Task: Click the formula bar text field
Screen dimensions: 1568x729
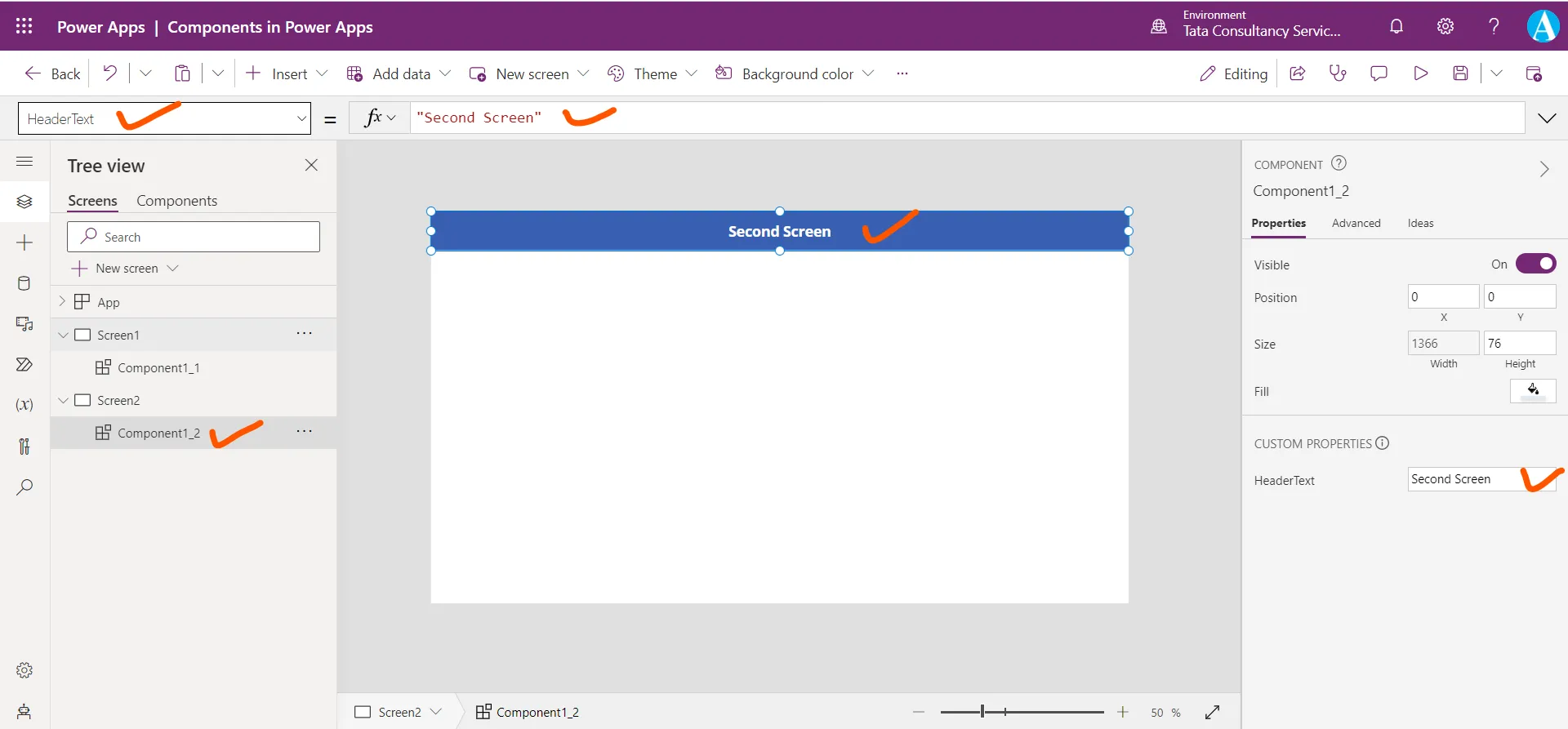Action: [967, 118]
